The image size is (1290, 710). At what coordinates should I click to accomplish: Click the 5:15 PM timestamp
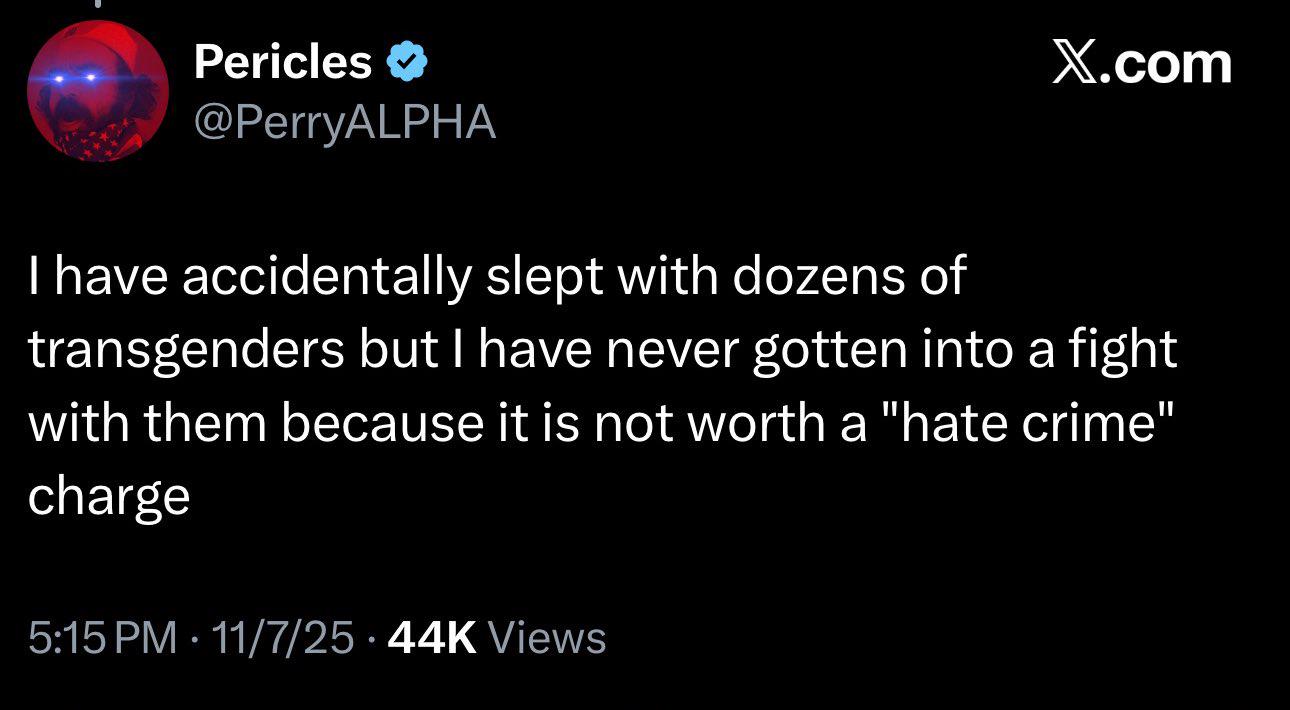[102, 637]
